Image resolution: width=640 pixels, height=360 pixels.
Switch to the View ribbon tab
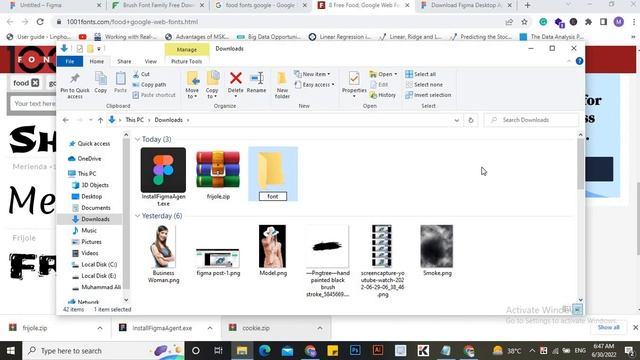point(151,61)
